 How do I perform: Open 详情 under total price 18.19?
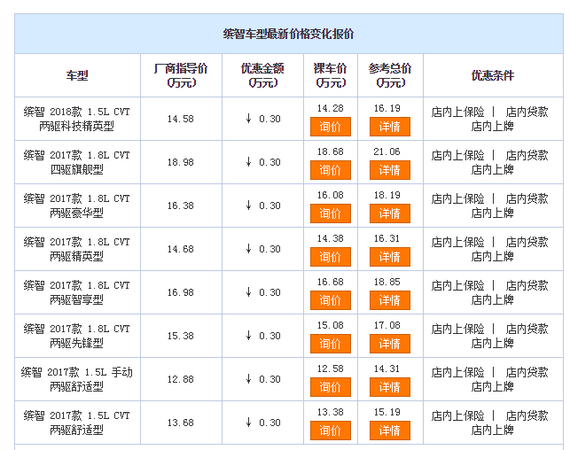coord(390,213)
